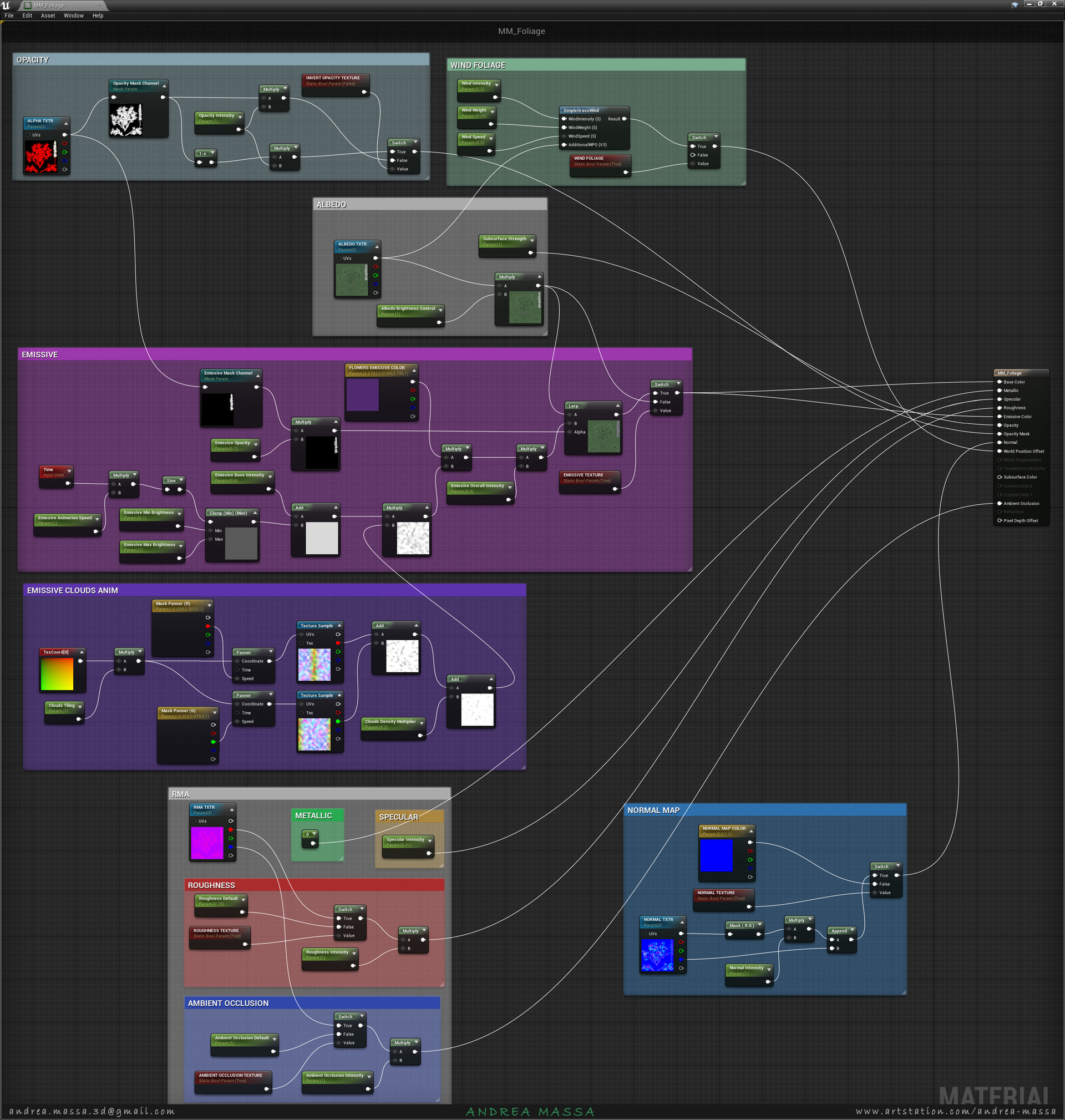Click the Unreal Engine logo icon
The height and width of the screenshot is (1120, 1065).
tap(6, 5)
